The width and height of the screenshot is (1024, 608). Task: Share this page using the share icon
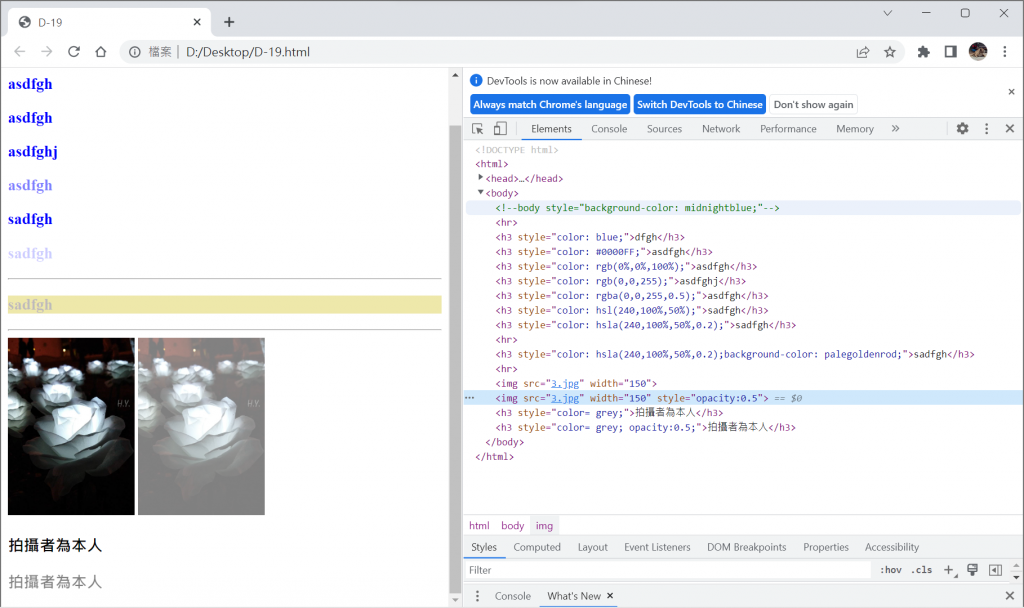coord(863,52)
